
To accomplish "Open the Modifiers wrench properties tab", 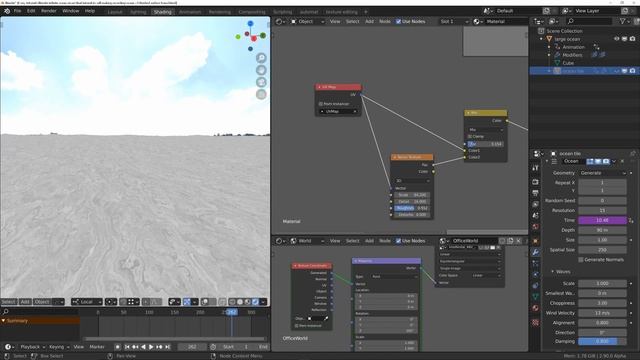I will pos(536,252).
